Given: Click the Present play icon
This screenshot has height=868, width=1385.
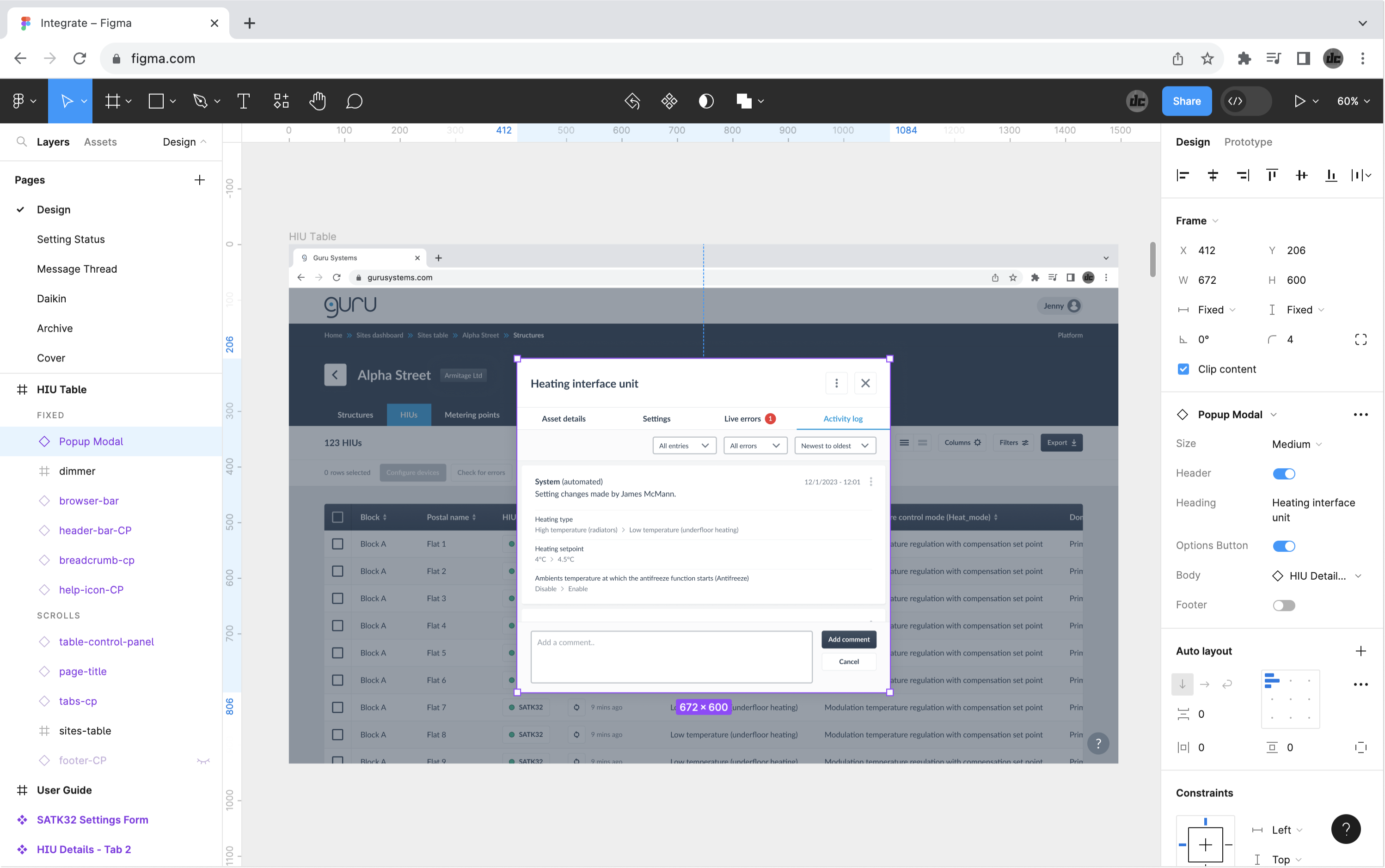Looking at the screenshot, I should pos(1299,101).
